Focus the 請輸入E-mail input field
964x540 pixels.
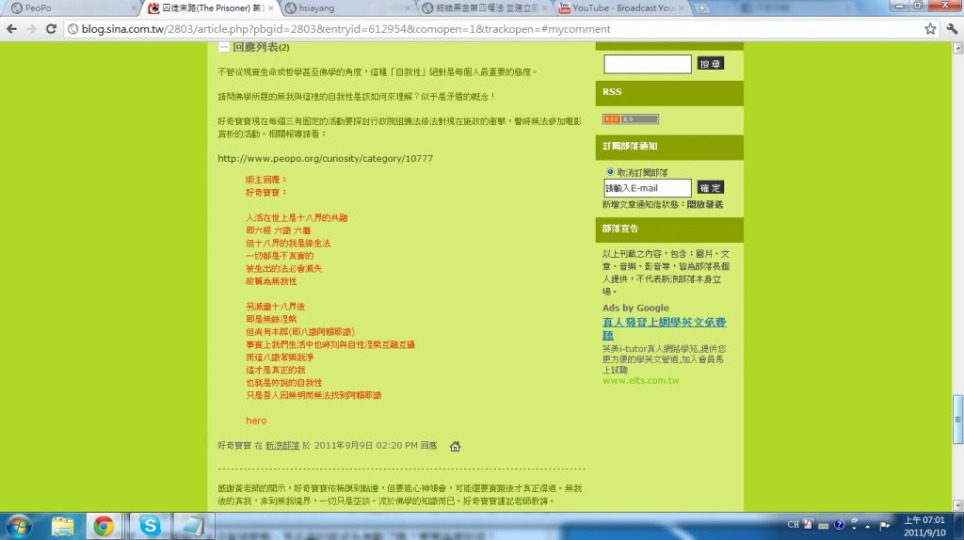point(647,188)
